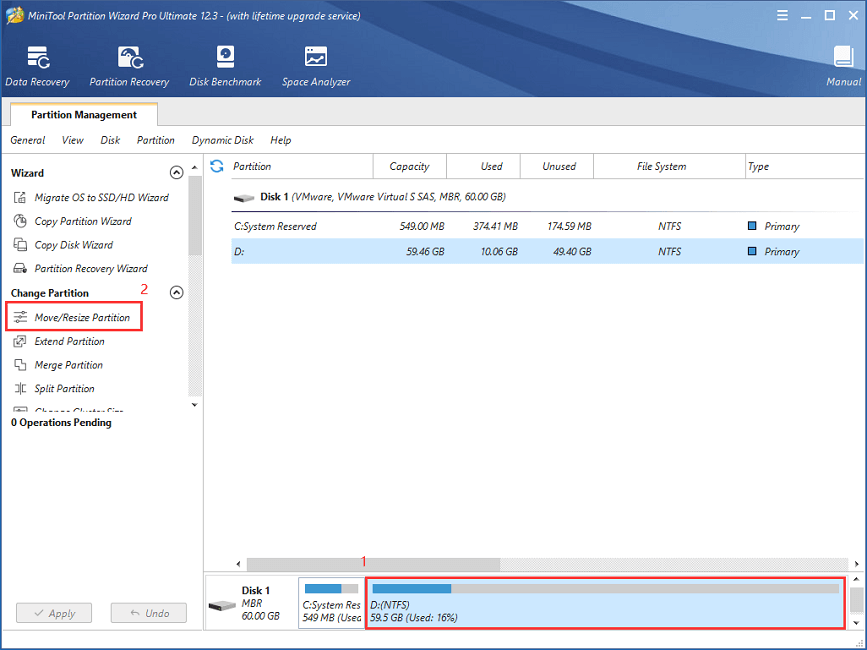Image resolution: width=867 pixels, height=650 pixels.
Task: Click the Copy Partition Wizard icon
Action: [x=20, y=221]
